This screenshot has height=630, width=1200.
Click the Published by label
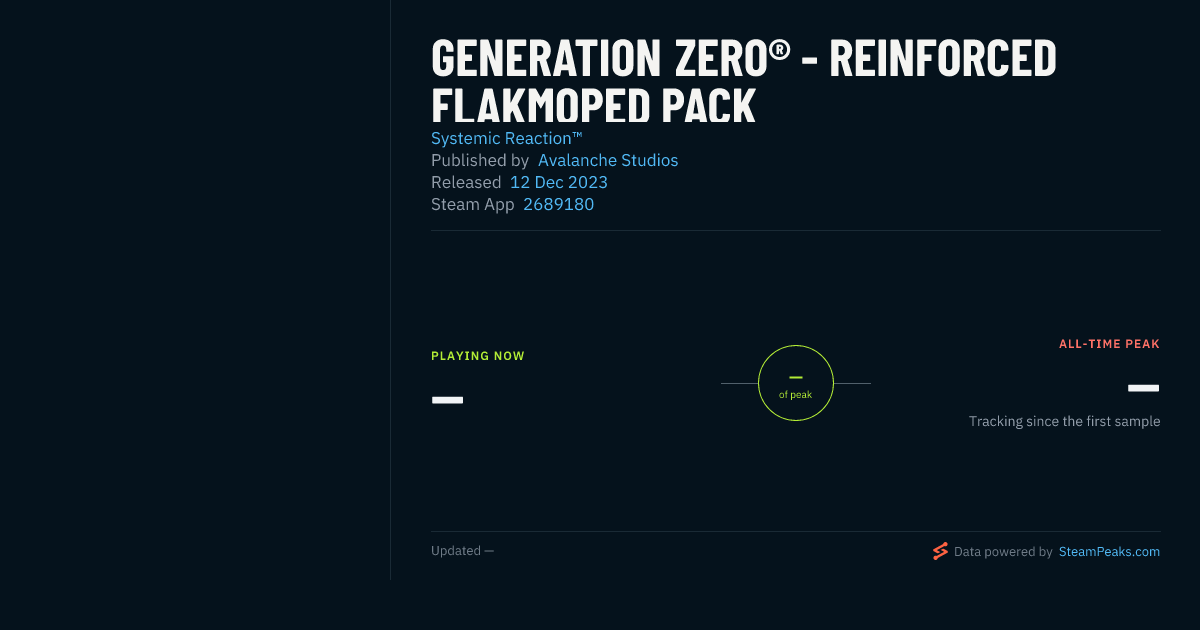point(480,160)
